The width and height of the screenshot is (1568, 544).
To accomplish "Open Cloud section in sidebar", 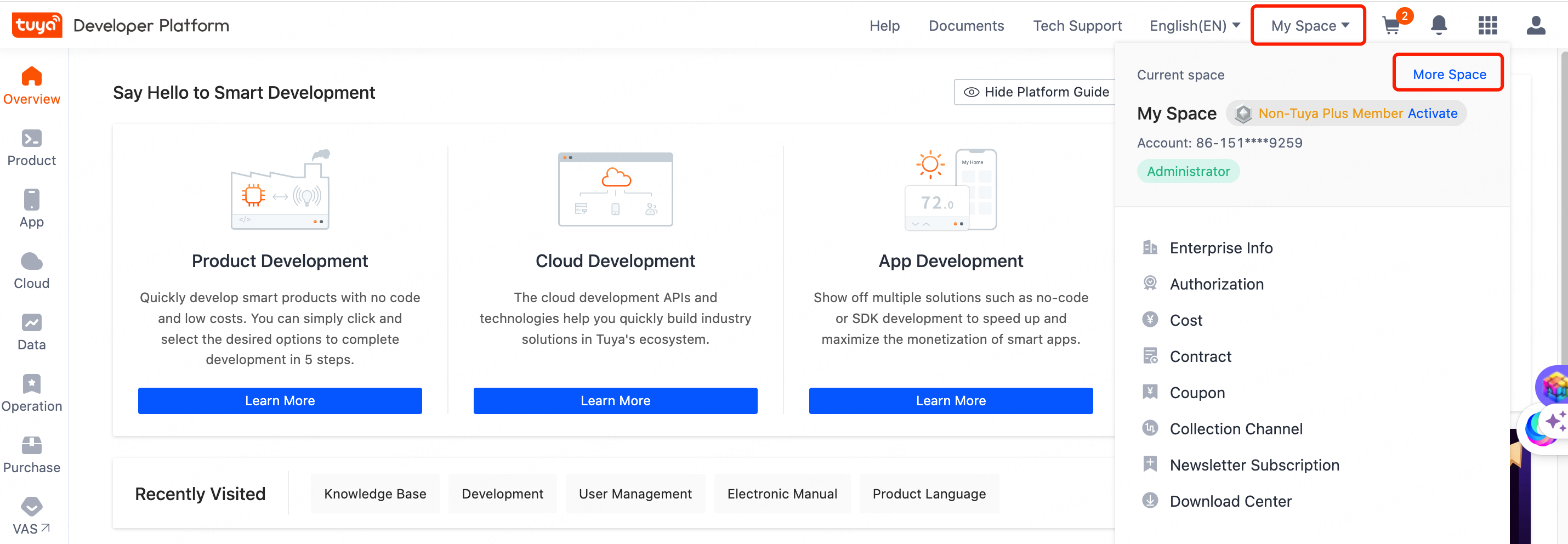I will 32,270.
